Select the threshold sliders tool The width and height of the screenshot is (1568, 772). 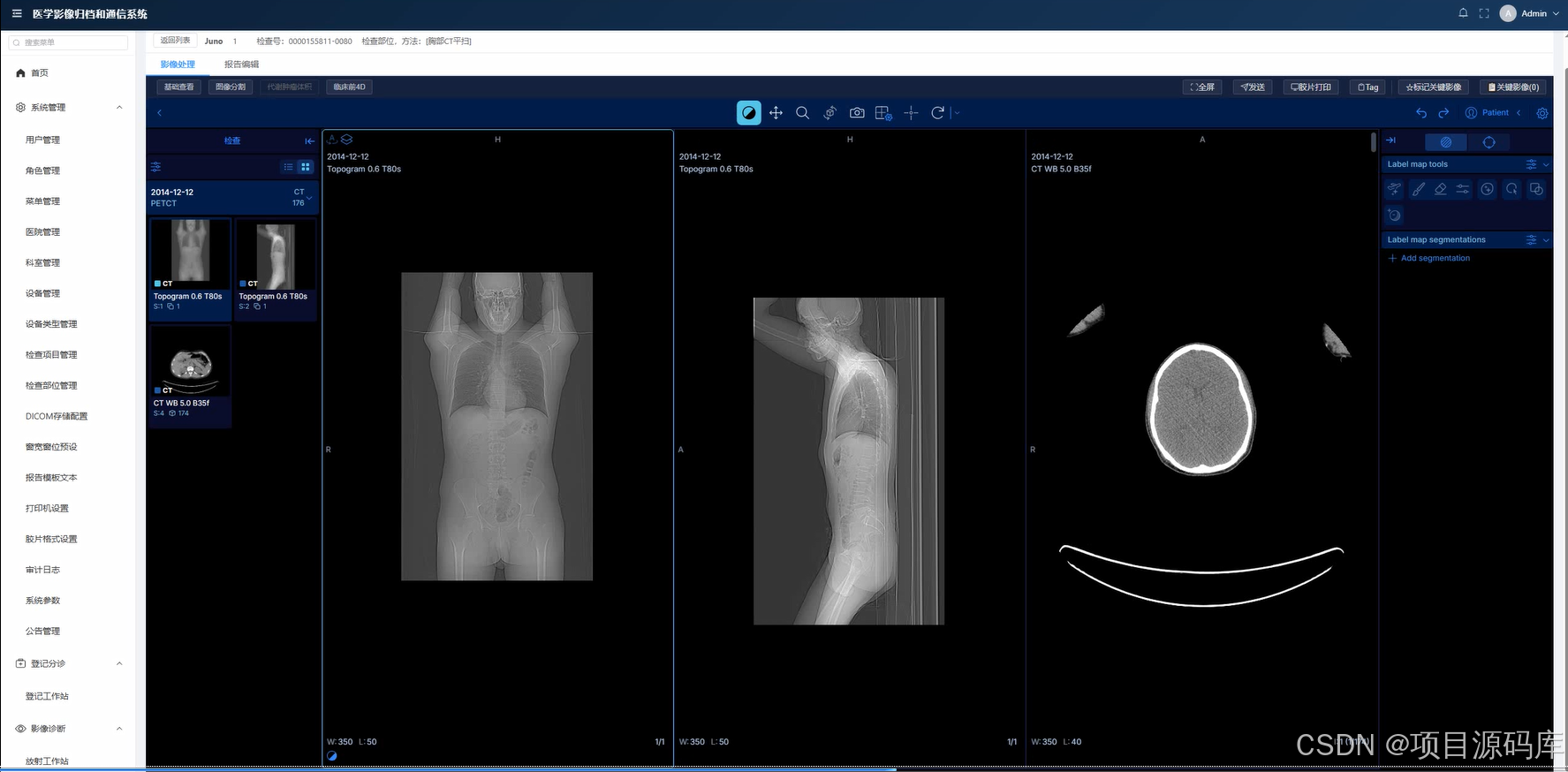pos(1464,189)
